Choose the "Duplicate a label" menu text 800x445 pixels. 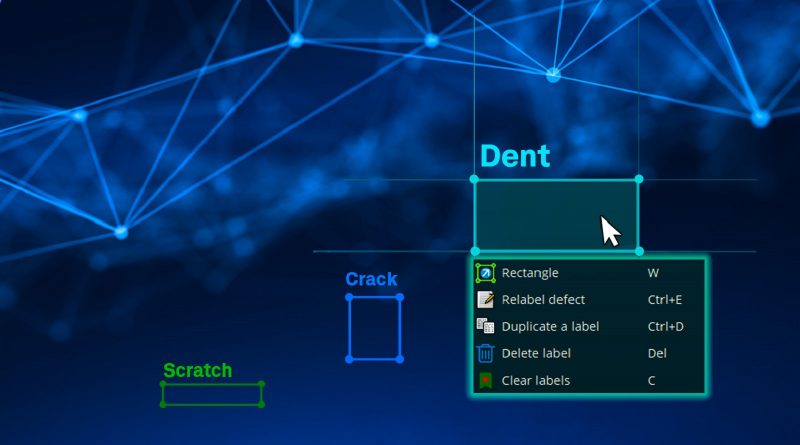550,326
